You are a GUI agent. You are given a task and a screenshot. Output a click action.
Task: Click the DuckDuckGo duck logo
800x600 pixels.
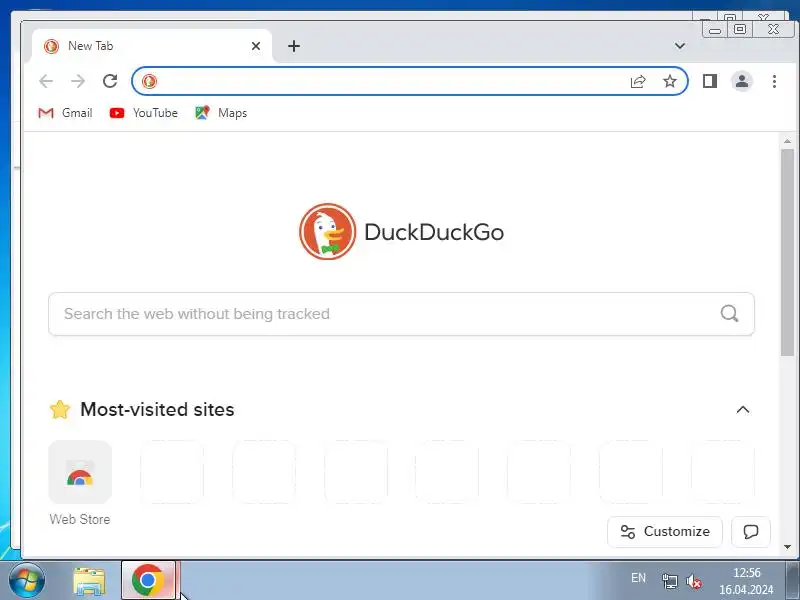[x=328, y=232]
